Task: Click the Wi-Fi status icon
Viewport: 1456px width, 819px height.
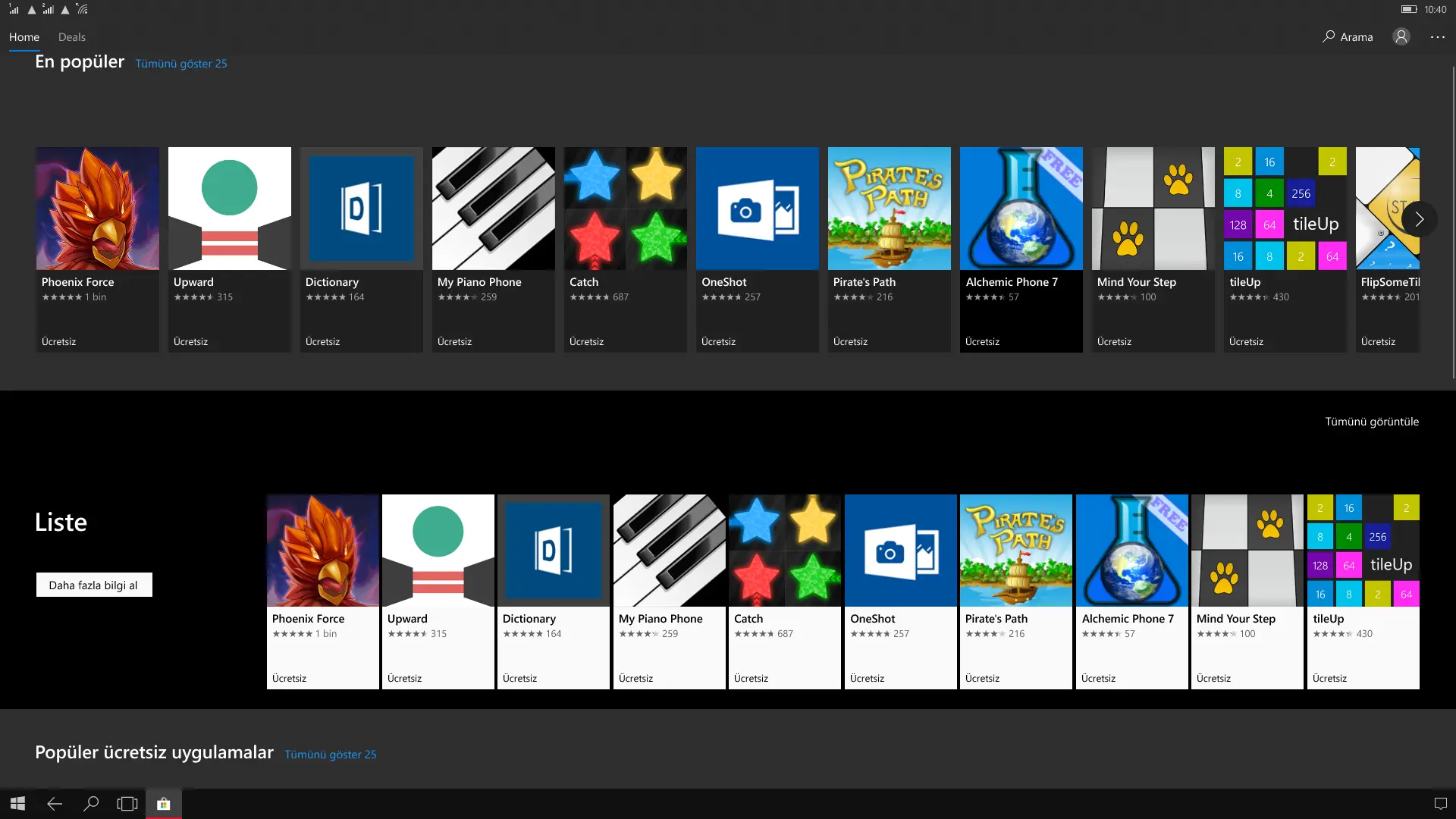Action: 82,9
